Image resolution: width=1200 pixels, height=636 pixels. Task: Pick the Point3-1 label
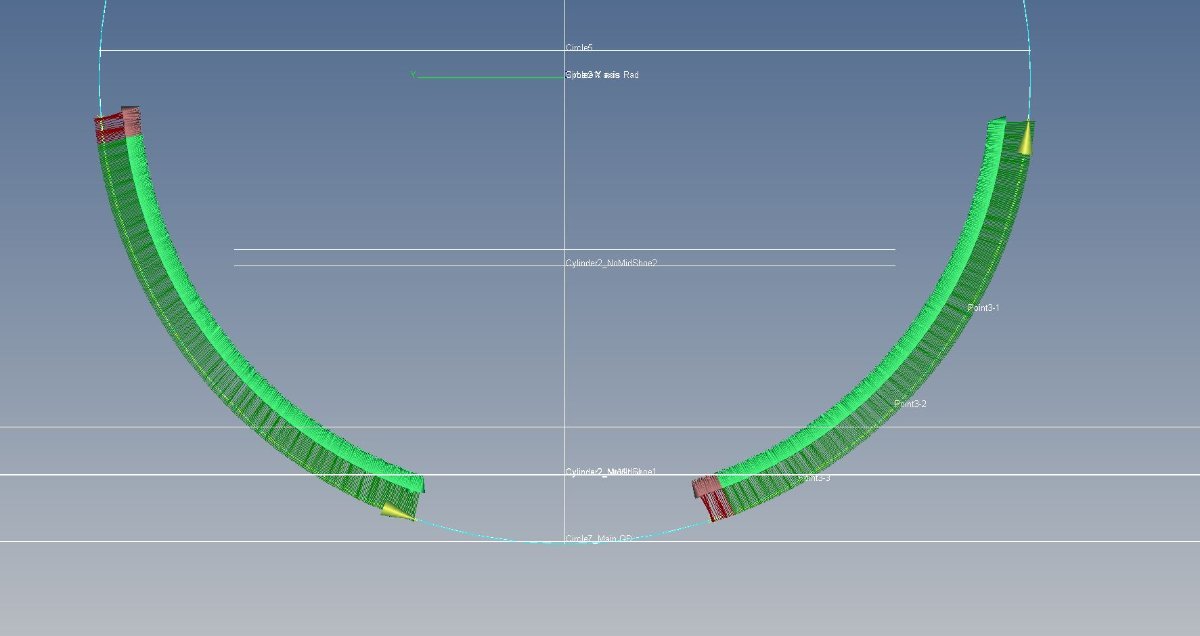(x=983, y=308)
